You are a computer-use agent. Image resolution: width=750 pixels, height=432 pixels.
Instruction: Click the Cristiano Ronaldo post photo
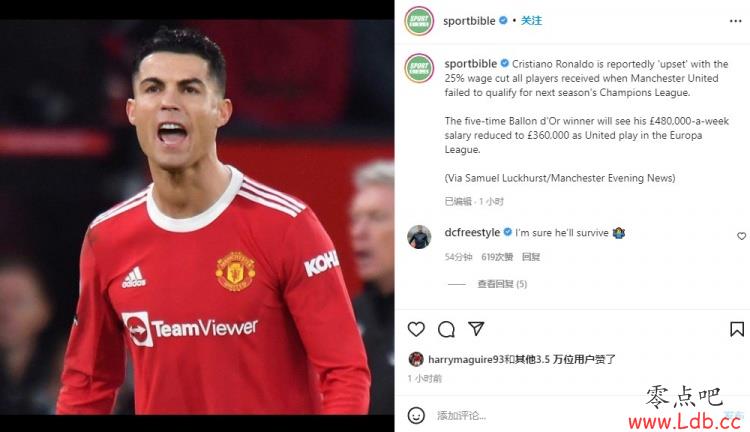click(197, 217)
